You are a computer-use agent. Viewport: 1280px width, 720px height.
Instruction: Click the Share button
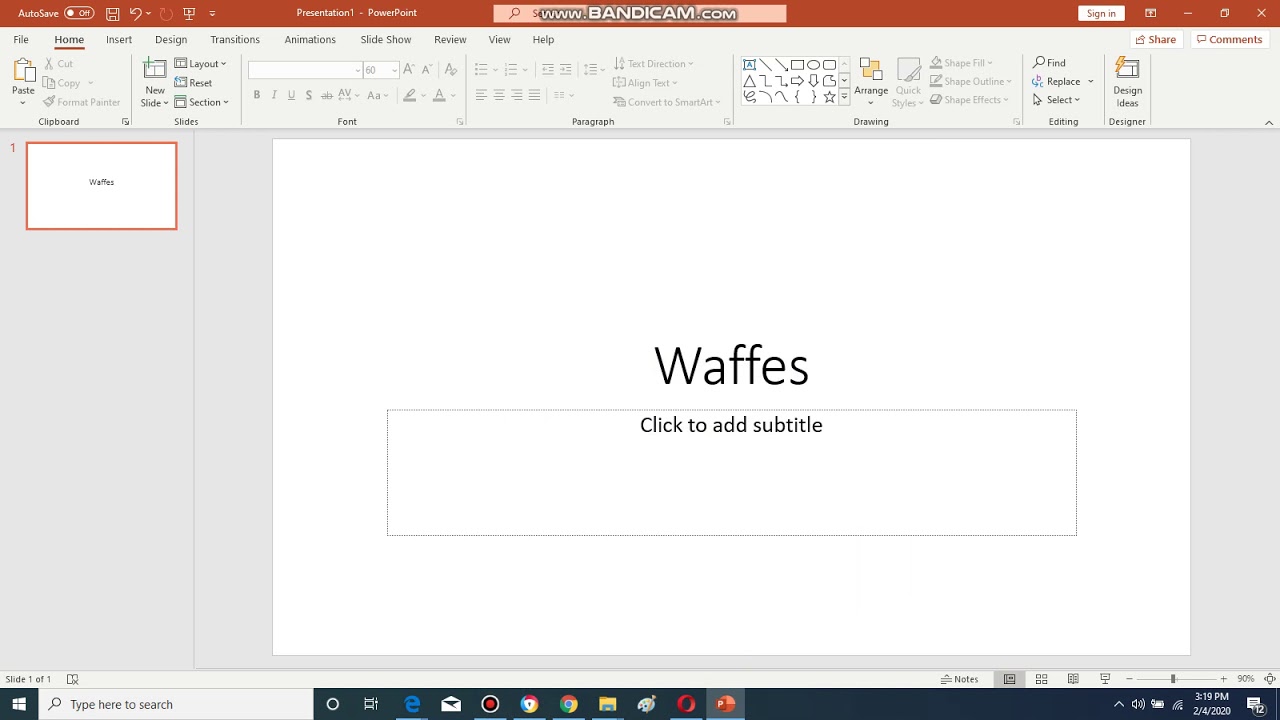pyautogui.click(x=1156, y=39)
